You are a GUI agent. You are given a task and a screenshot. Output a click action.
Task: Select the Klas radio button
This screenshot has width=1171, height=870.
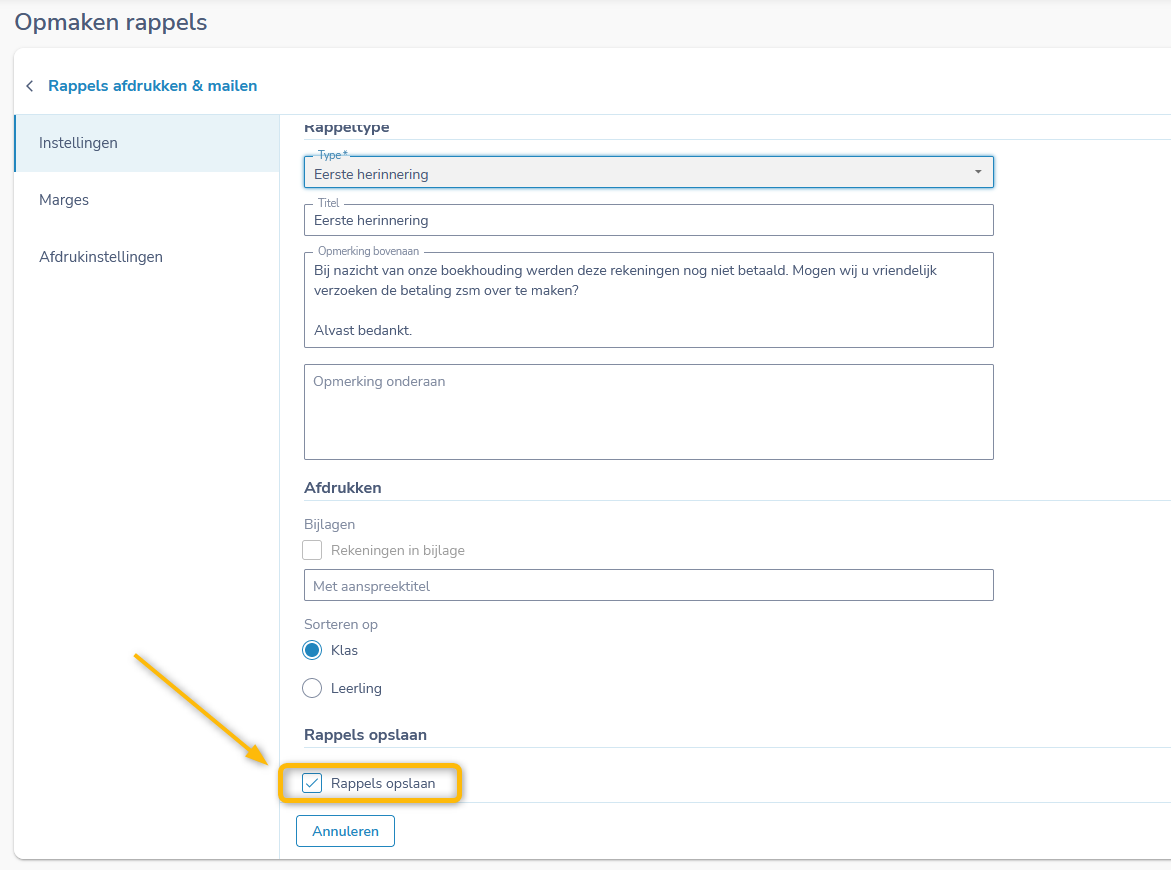click(x=313, y=650)
